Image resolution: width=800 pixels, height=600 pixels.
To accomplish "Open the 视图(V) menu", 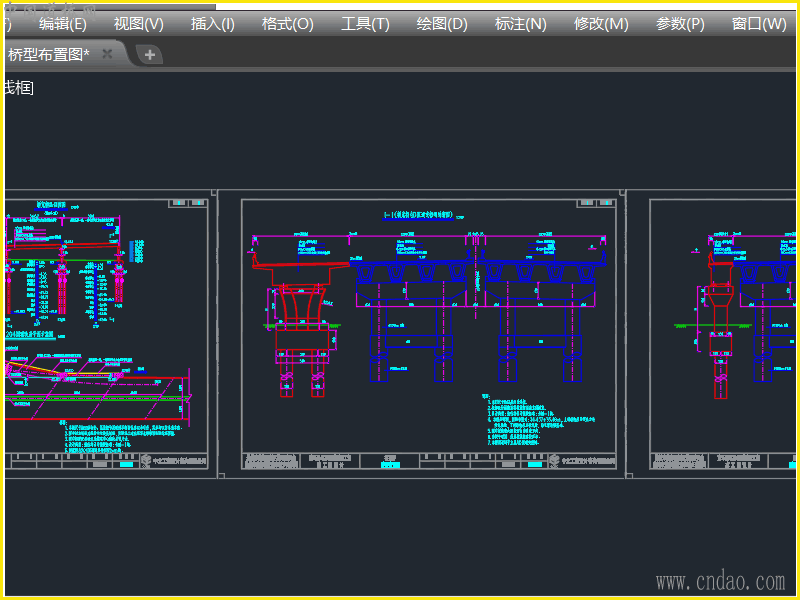I will tap(138, 24).
